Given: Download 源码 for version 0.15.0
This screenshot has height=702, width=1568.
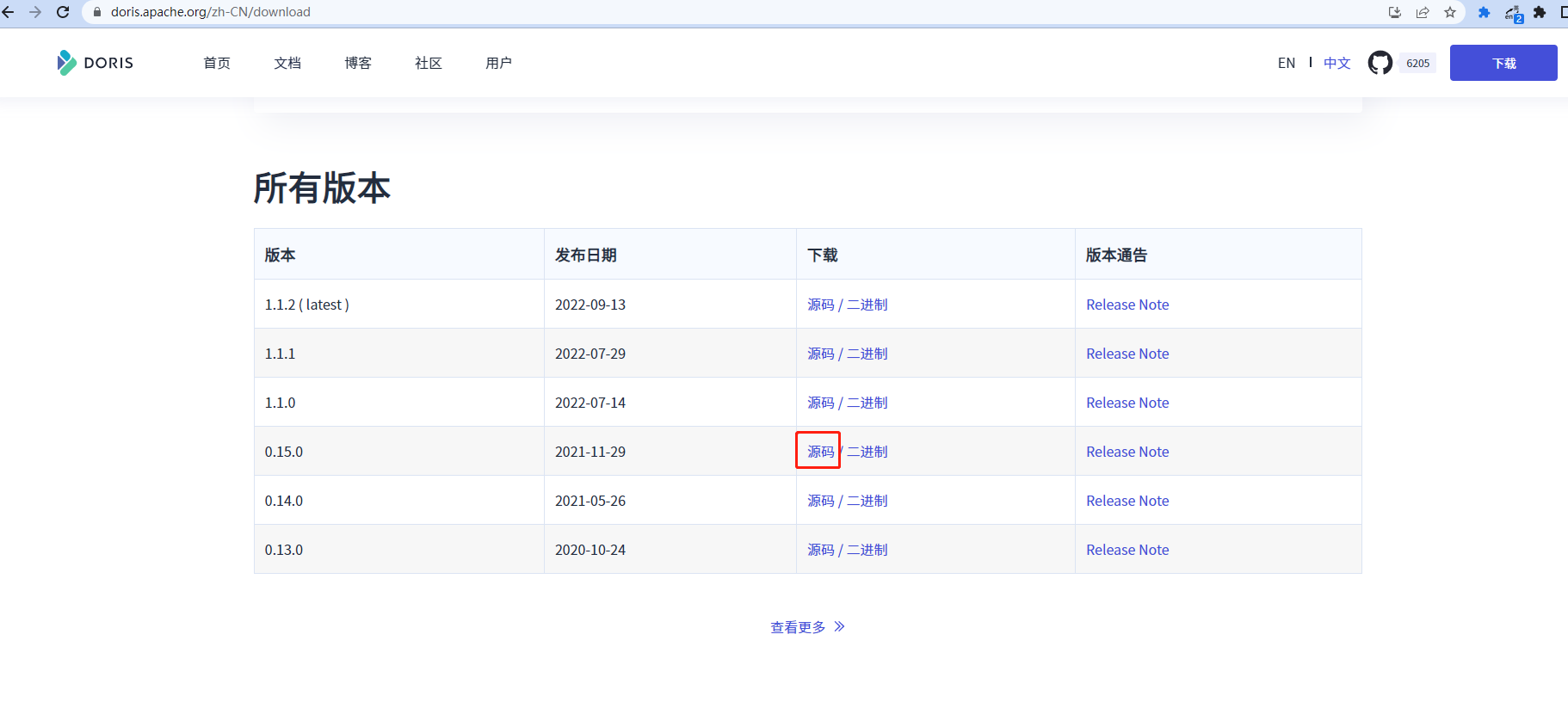Looking at the screenshot, I should point(821,452).
